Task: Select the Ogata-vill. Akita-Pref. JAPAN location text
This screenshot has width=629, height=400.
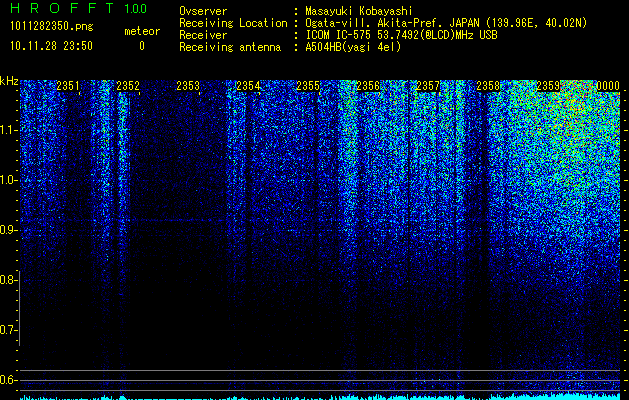Action: 446,23
